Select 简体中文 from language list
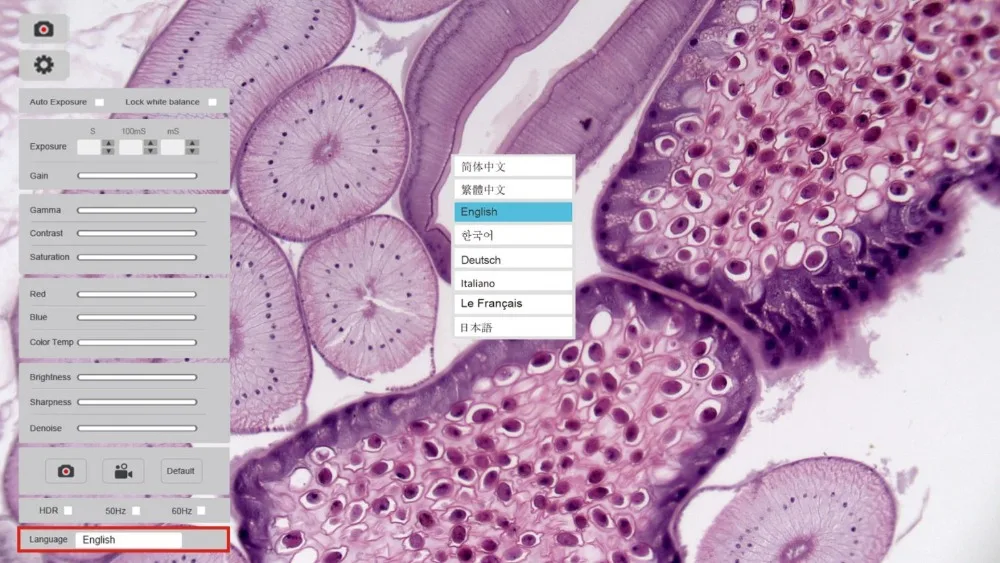This screenshot has height=563, width=1000. coord(513,166)
